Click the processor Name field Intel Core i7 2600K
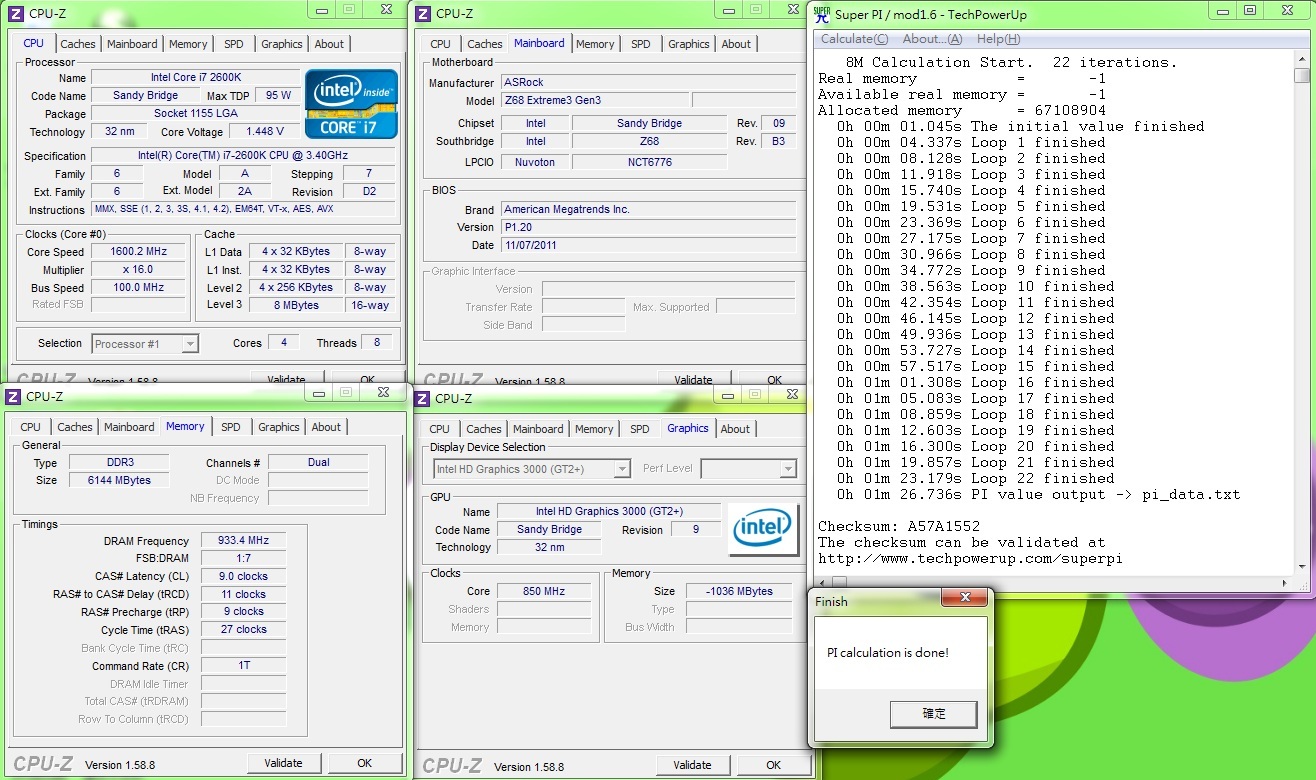Viewport: 1316px width, 780px height. click(196, 78)
